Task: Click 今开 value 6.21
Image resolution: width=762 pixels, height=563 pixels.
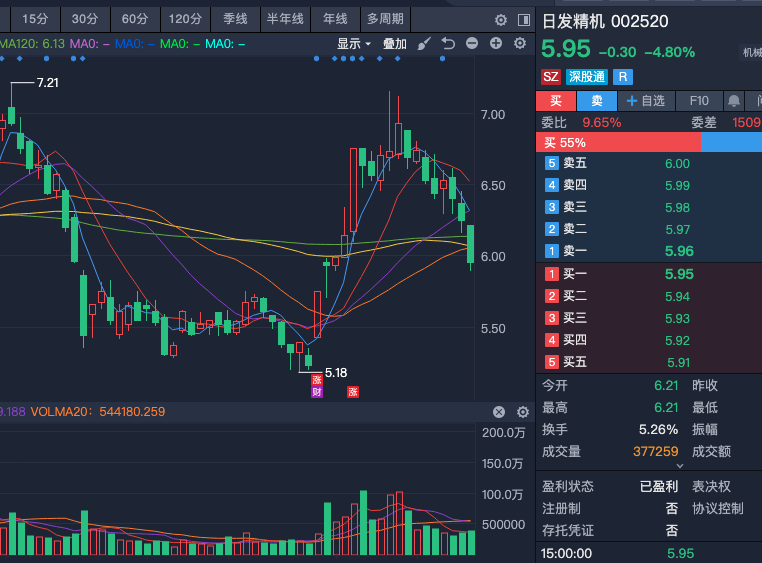Action: click(666, 386)
